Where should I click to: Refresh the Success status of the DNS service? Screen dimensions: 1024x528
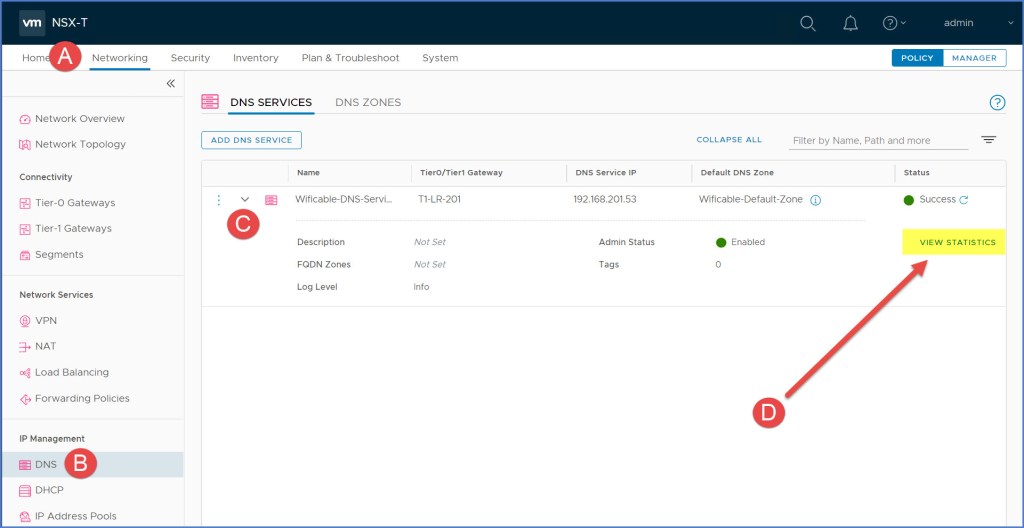[x=964, y=200]
